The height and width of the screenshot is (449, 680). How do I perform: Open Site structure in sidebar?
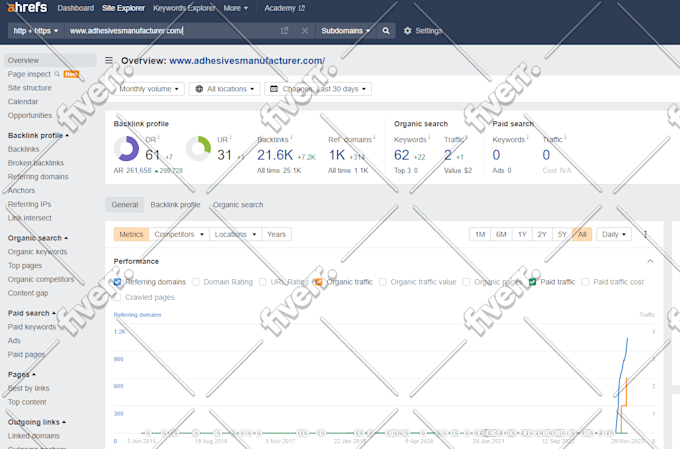point(29,88)
